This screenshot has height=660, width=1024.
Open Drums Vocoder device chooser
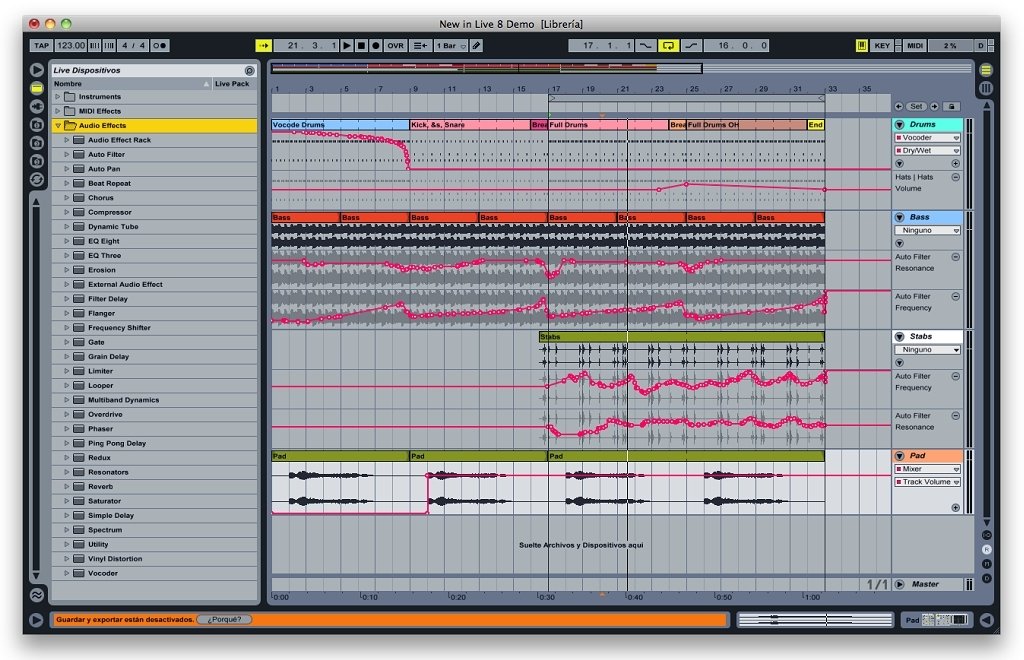[x=927, y=138]
